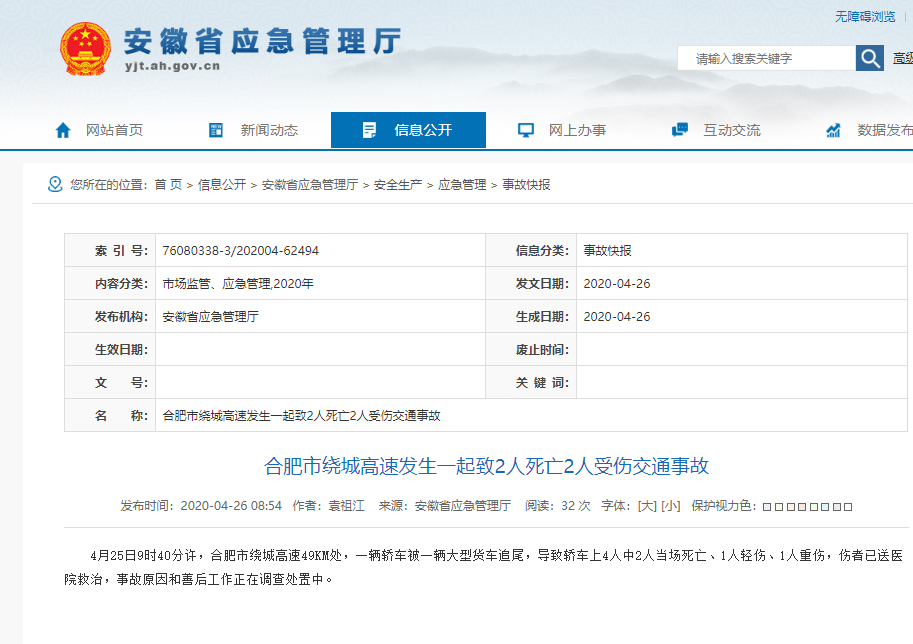Click the 发文日期 value 2020-04-26
The width and height of the screenshot is (913, 644).
pyautogui.click(x=617, y=284)
